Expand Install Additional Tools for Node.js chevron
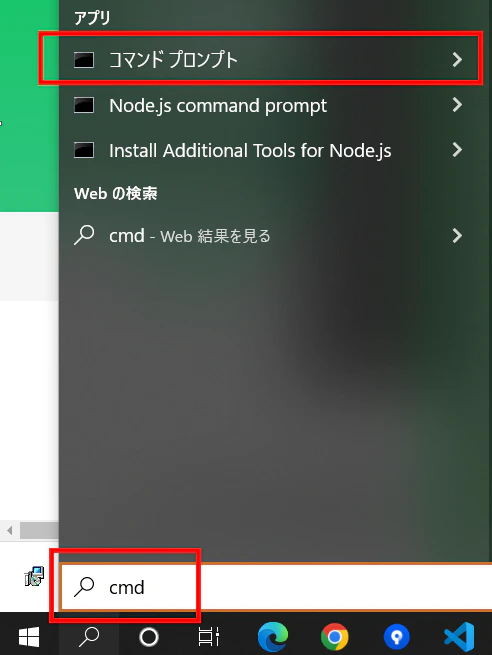Image resolution: width=492 pixels, height=655 pixels. (457, 150)
